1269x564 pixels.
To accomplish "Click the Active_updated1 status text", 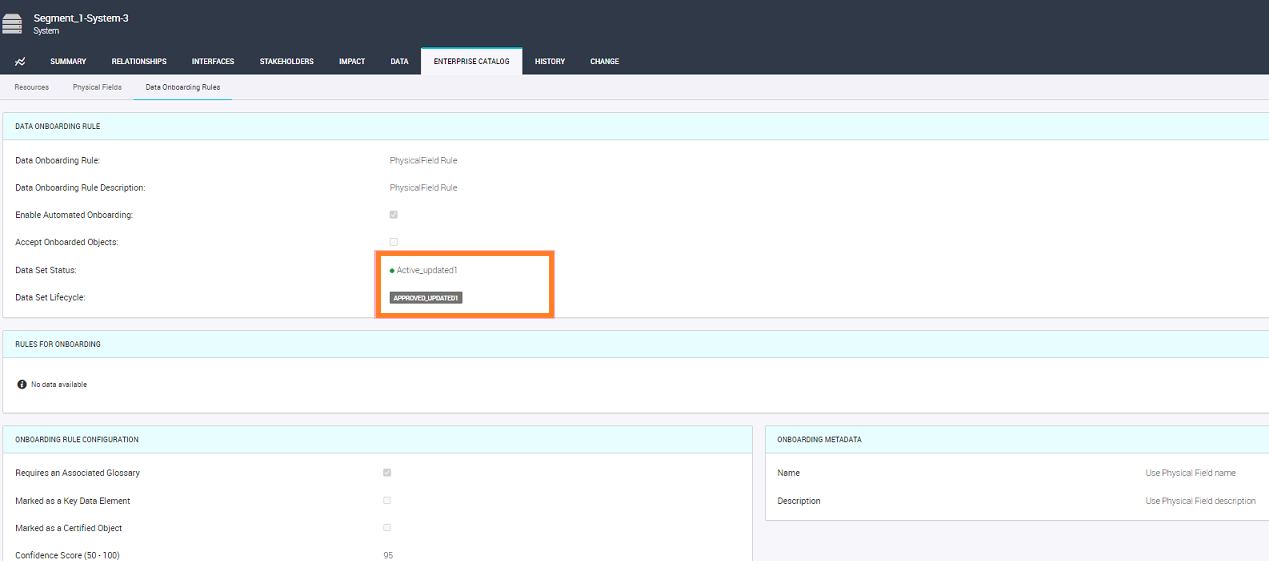I will point(427,270).
